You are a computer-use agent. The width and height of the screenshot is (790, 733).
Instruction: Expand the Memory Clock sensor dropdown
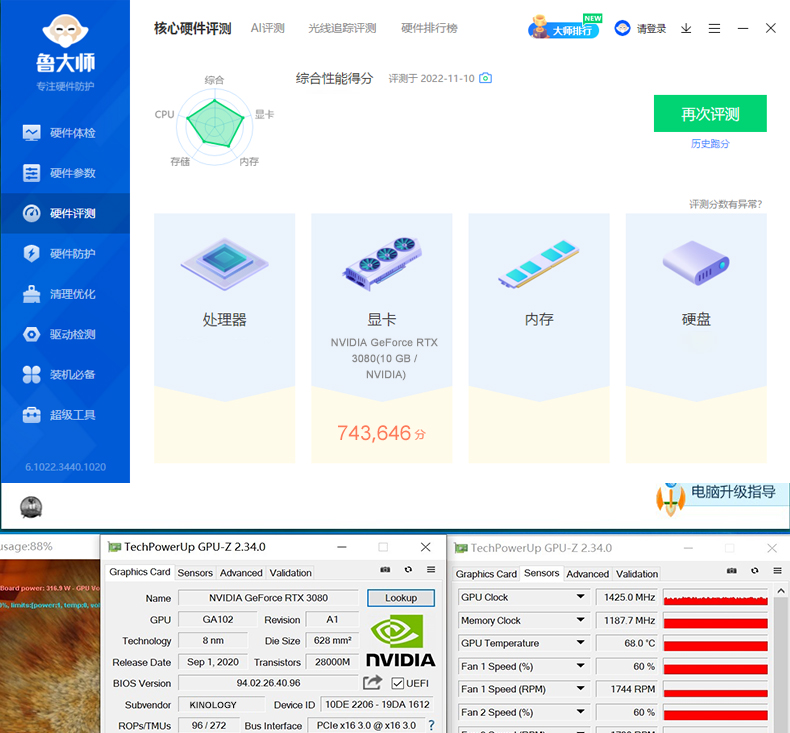580,620
